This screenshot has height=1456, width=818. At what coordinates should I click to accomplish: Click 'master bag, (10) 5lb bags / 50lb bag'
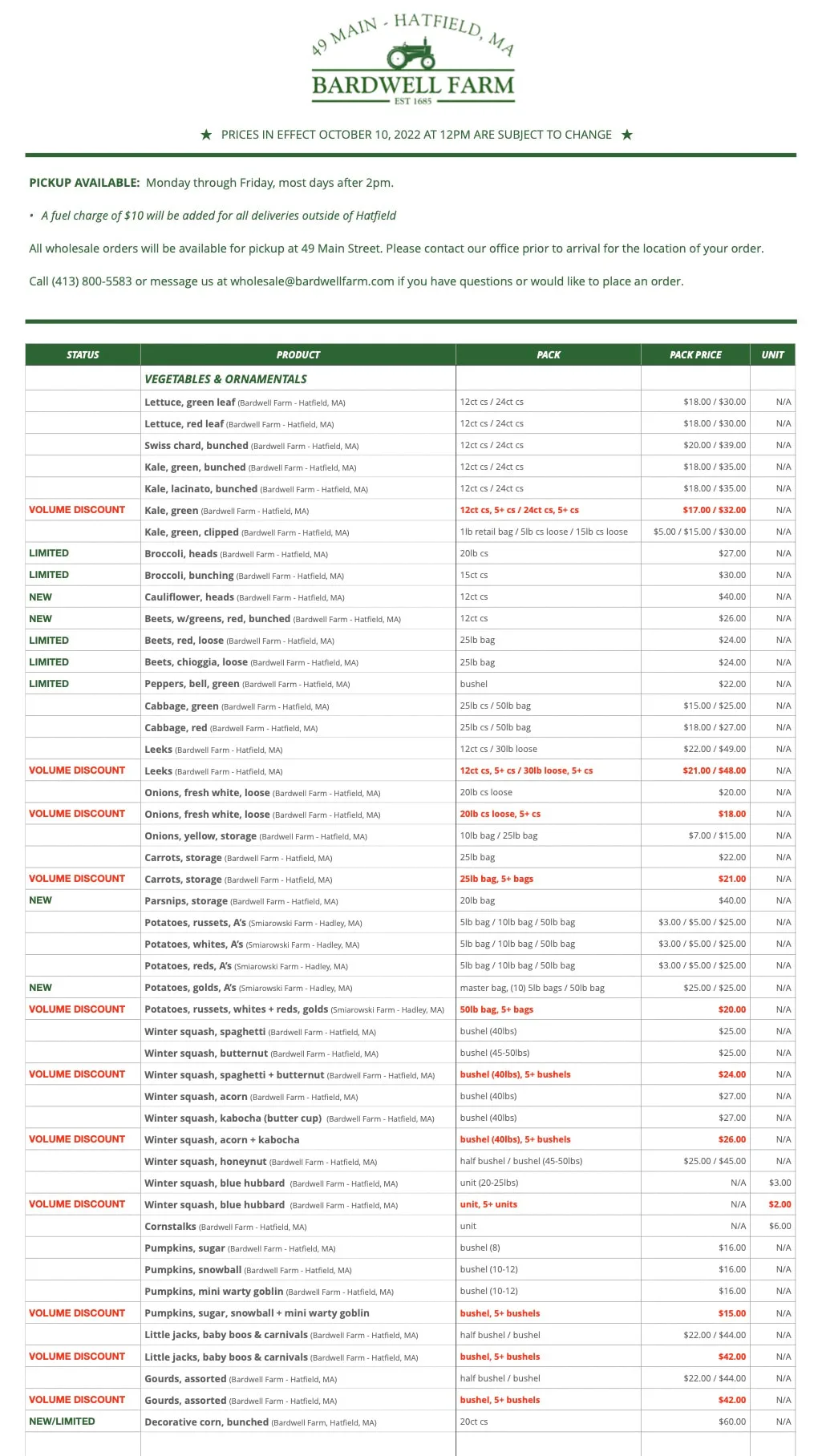pyautogui.click(x=533, y=988)
